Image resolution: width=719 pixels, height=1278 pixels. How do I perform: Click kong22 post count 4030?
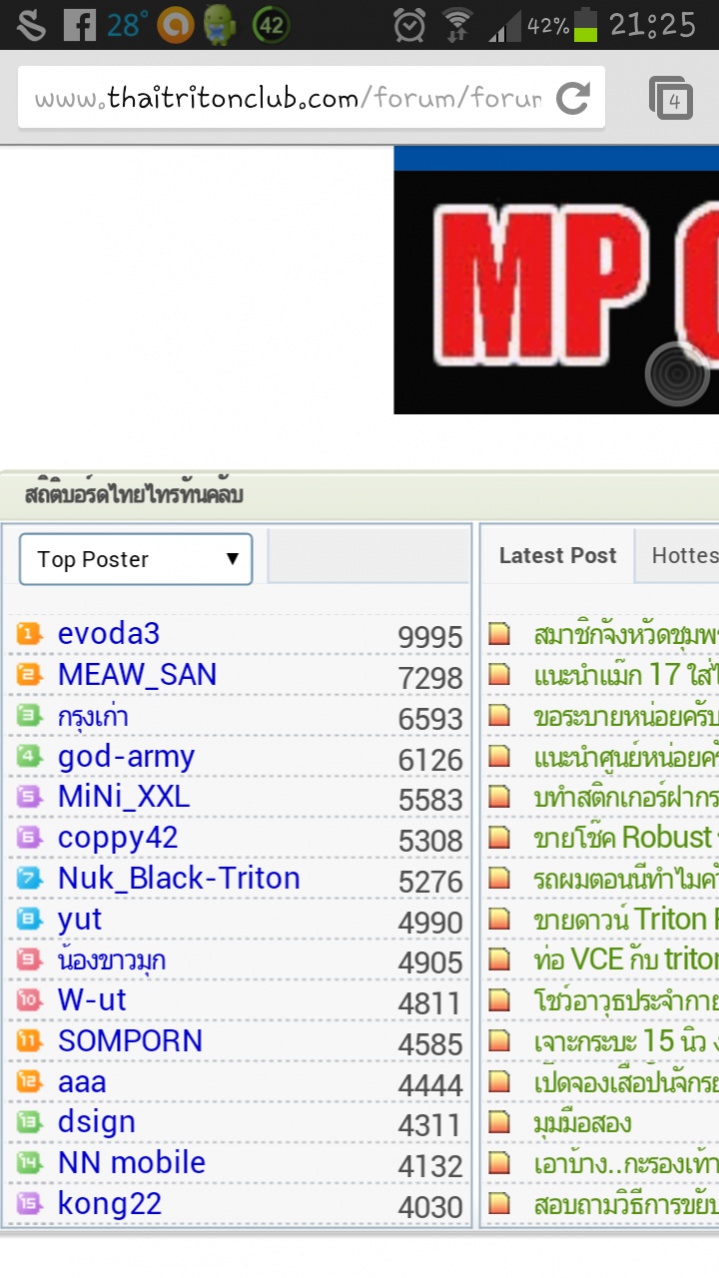coord(430,1207)
